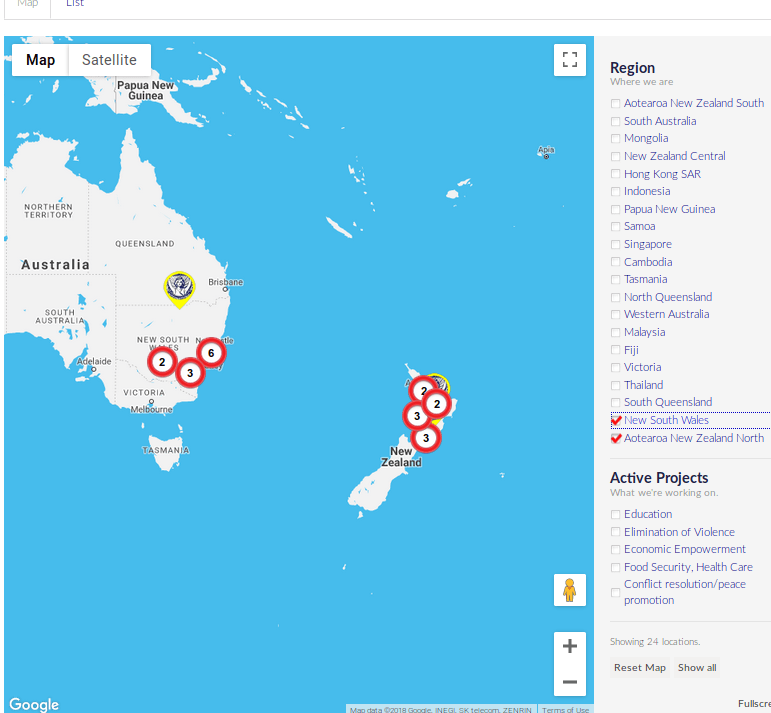Tick the Victoria region checkbox

615,367
